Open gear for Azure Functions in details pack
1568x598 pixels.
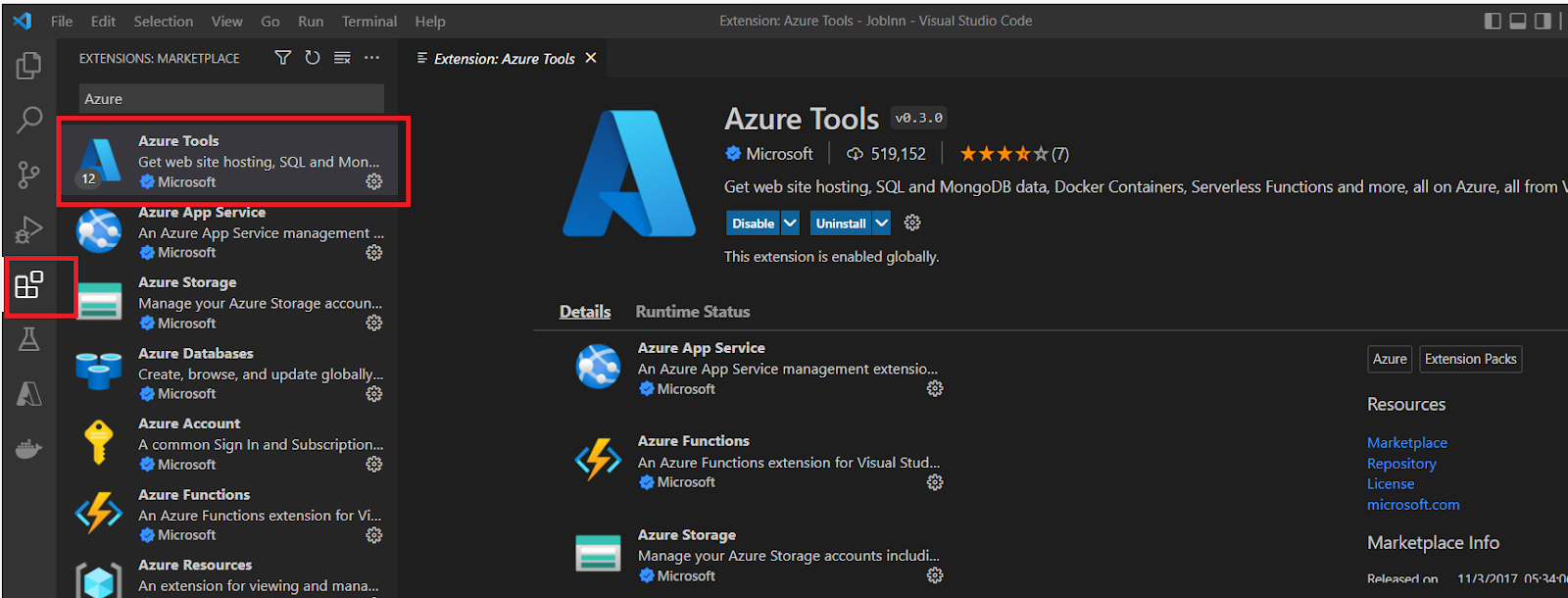[x=935, y=482]
